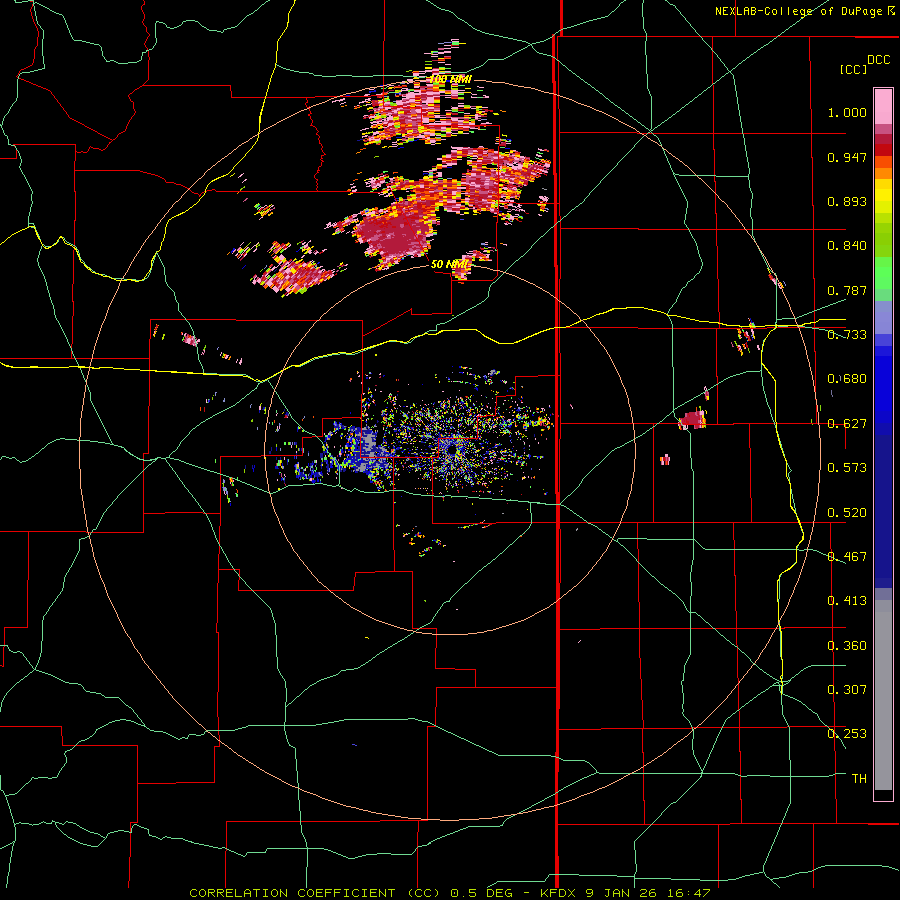Click the 50 NMI range ring label

449,265
